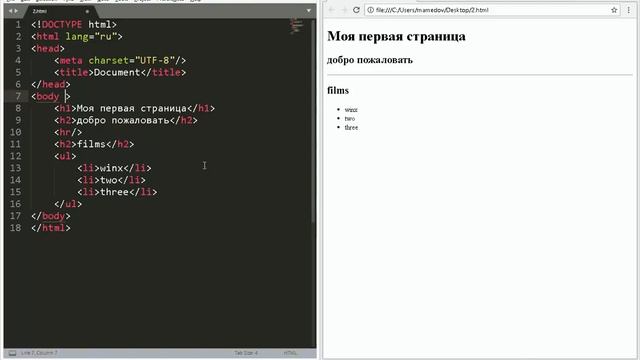Click the 'winx' list item in browser

click(351, 110)
